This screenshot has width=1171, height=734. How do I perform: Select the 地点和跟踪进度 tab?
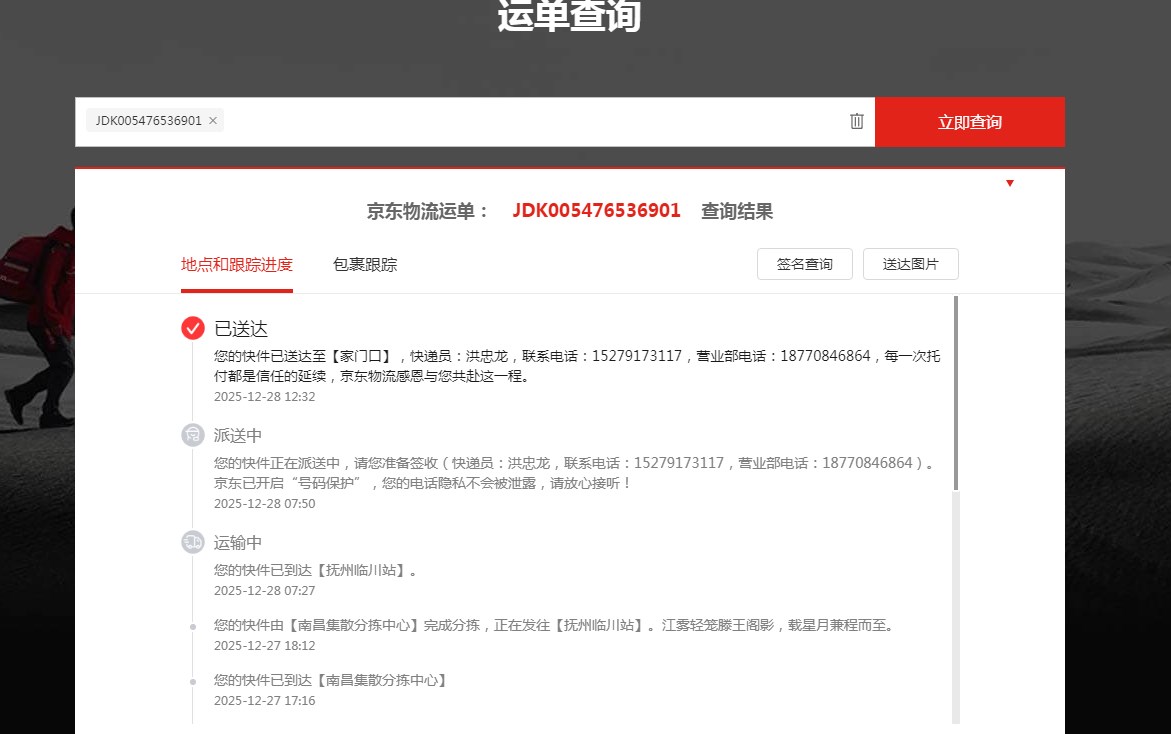(237, 265)
